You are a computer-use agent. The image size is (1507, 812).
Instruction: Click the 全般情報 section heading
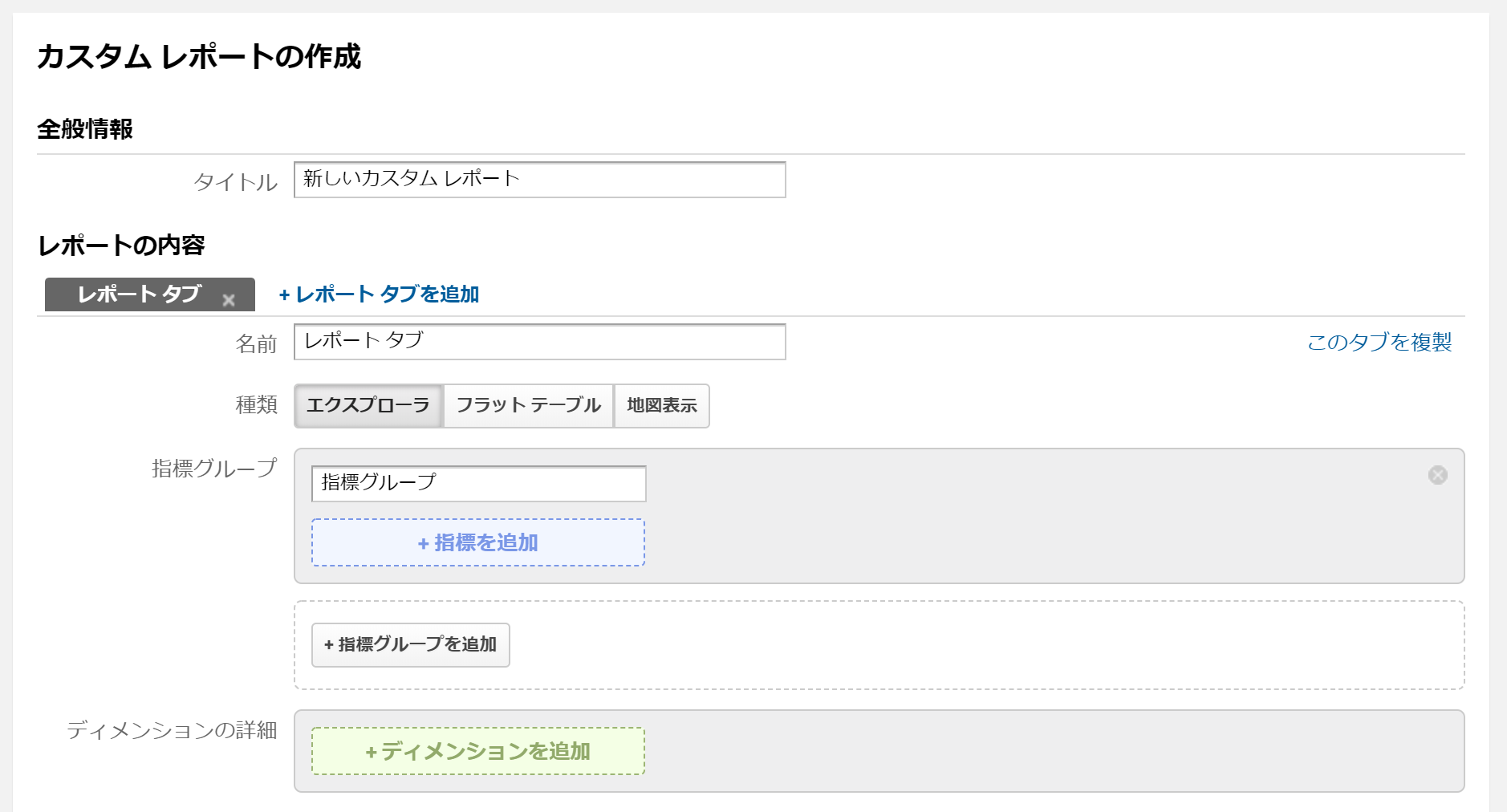pos(85,128)
